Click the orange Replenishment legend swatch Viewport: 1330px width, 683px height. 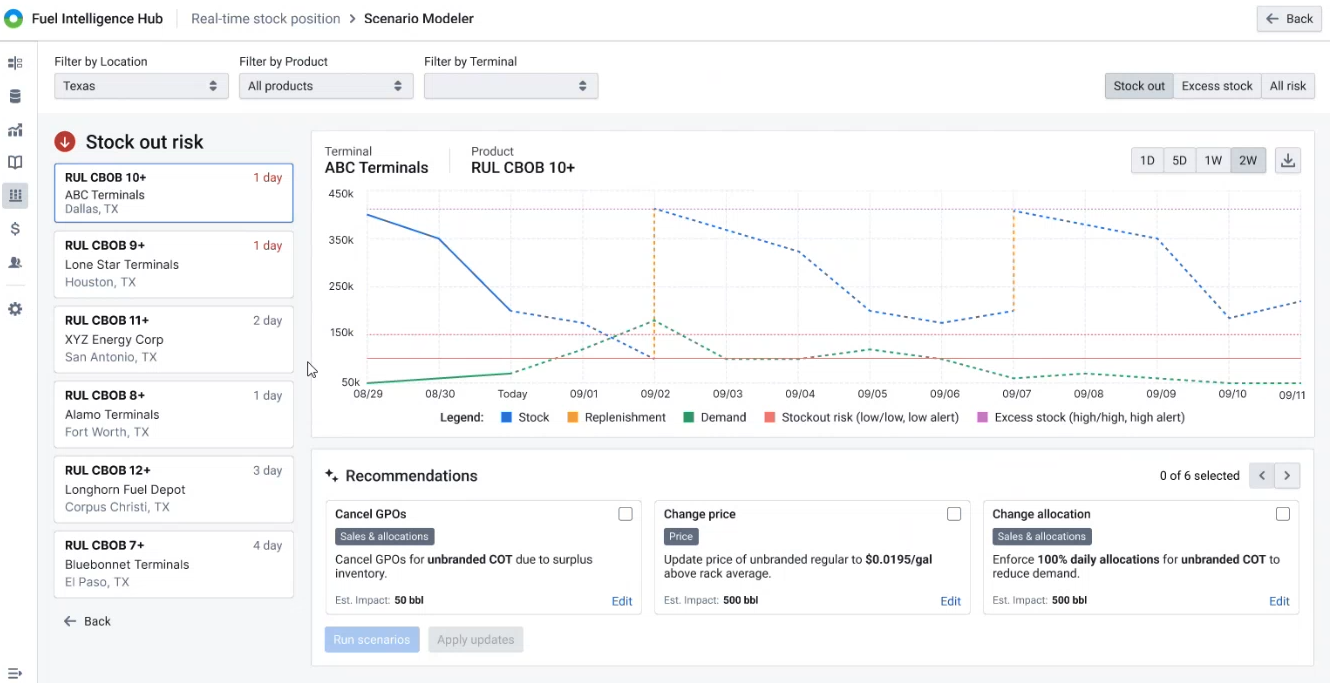coord(574,417)
